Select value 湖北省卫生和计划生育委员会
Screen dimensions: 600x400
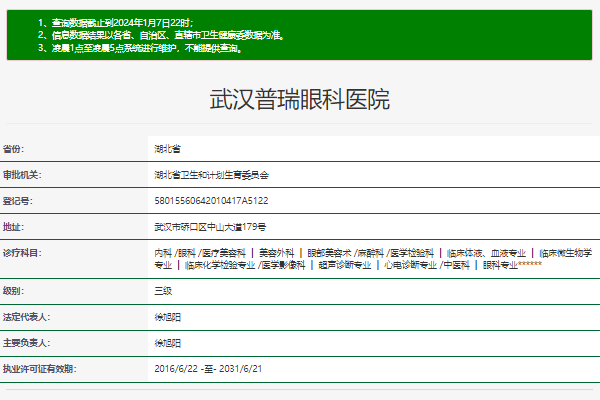tap(211, 175)
